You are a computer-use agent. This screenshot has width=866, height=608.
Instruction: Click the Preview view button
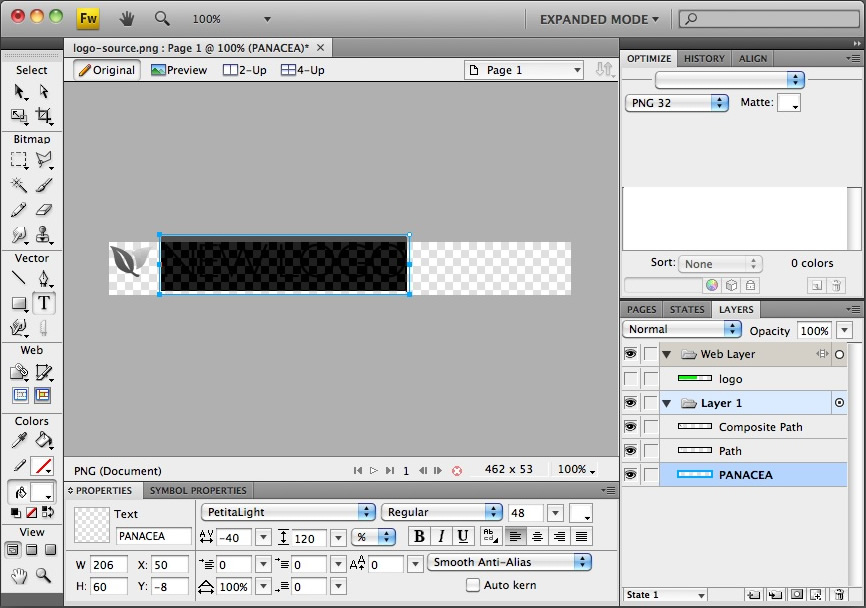(x=178, y=70)
